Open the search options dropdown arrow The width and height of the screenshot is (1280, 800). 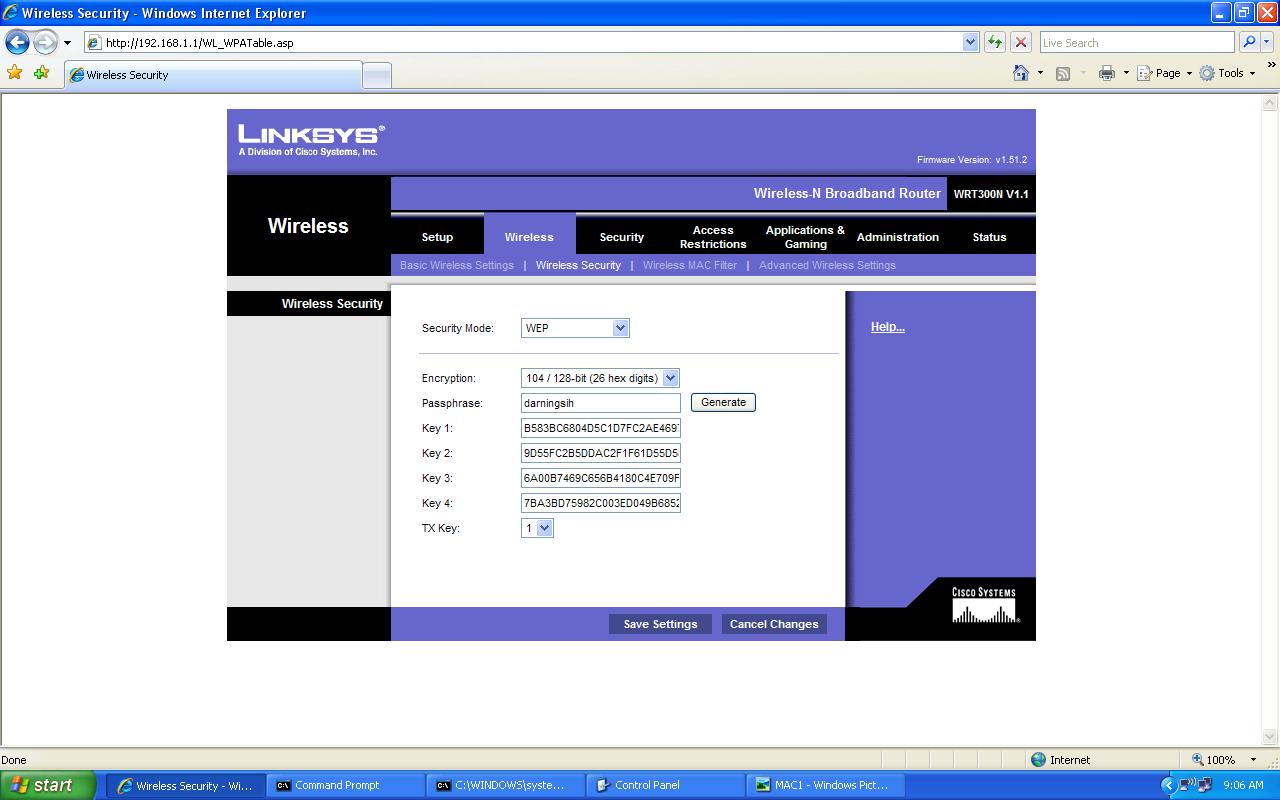1267,42
